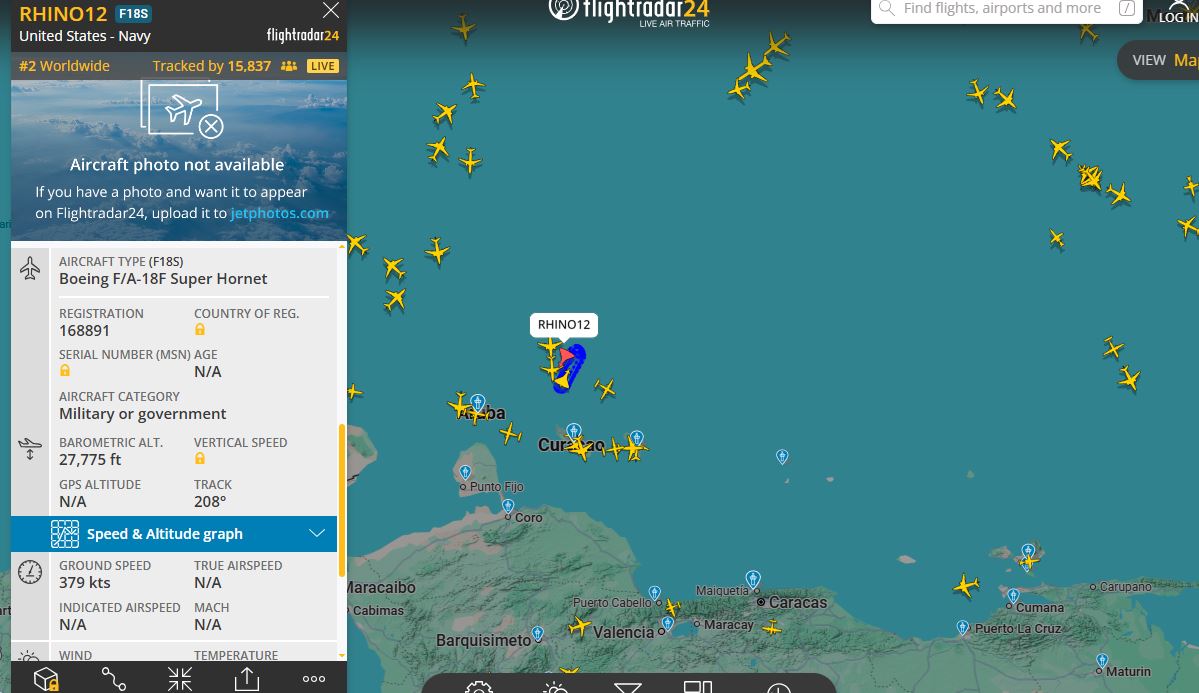1199x693 pixels.
Task: Close the RHINO12 flight panel
Action: point(330,10)
